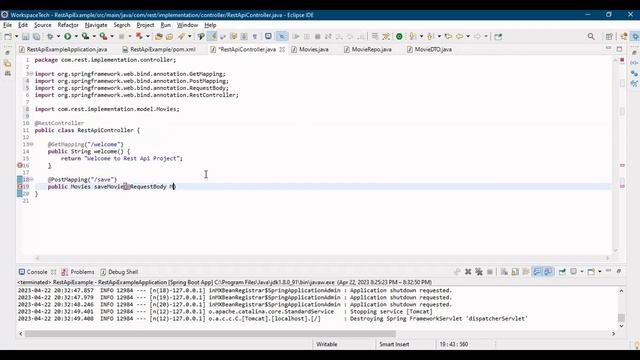The image size is (640, 360).
Task: Switch to Movies.java editor tab
Action: click(310, 49)
